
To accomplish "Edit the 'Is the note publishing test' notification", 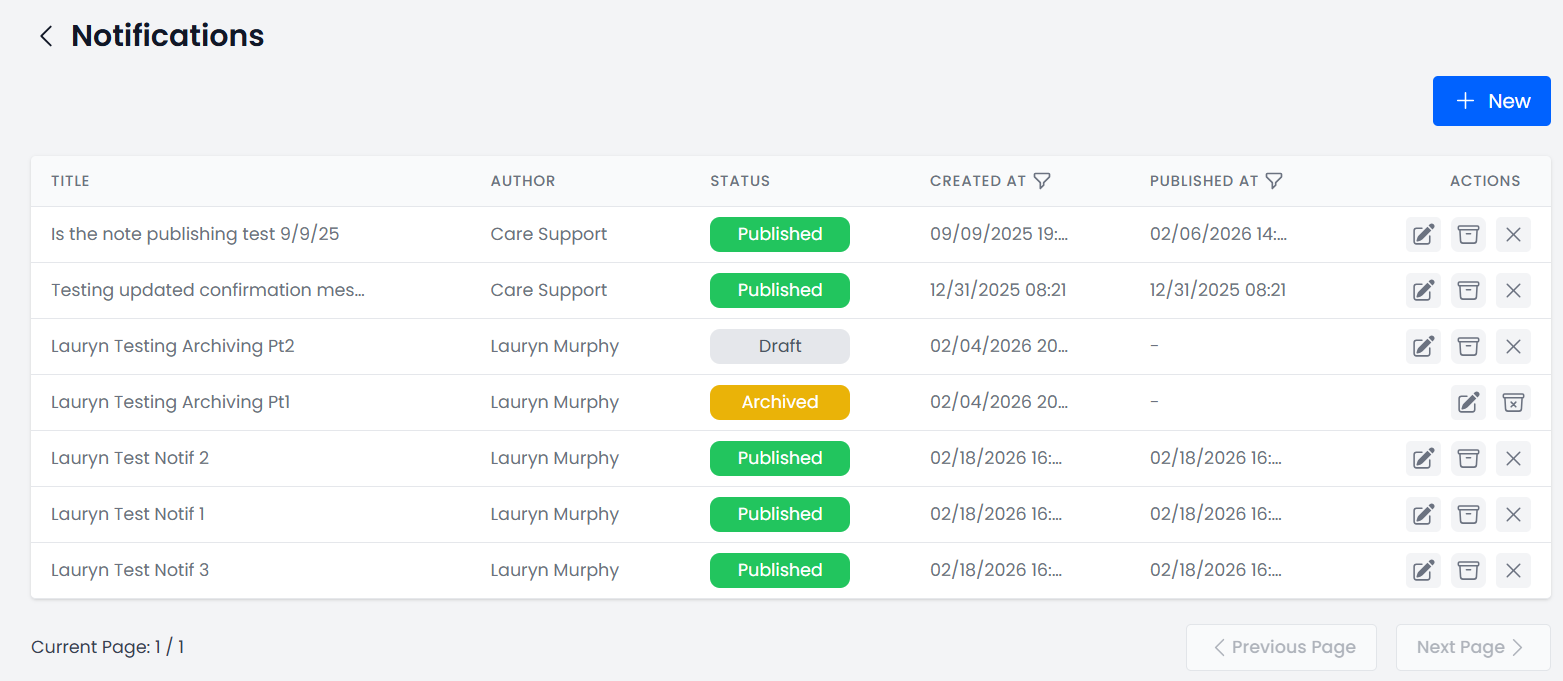I will click(x=1423, y=234).
